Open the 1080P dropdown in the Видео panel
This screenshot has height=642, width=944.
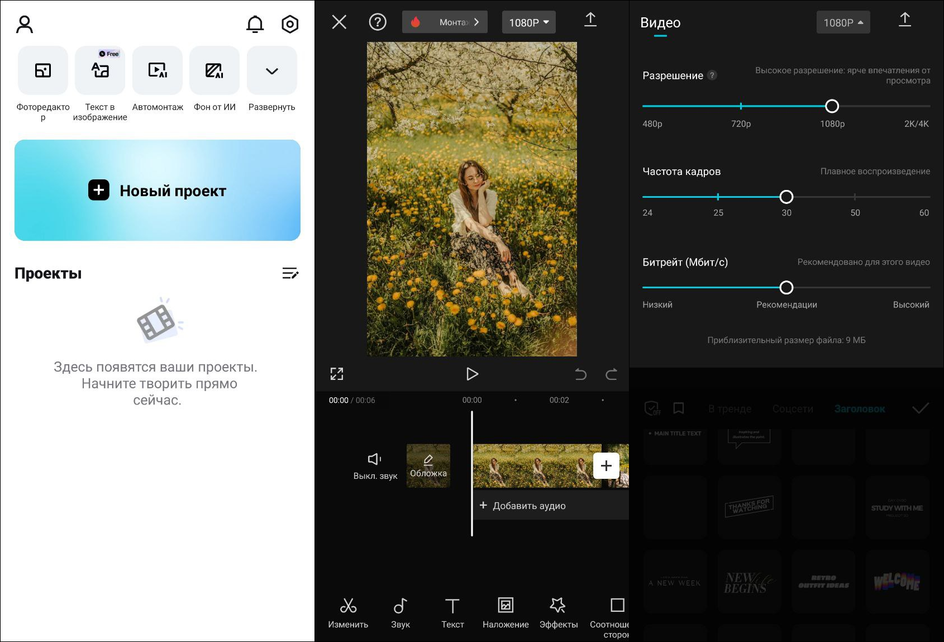[842, 22]
